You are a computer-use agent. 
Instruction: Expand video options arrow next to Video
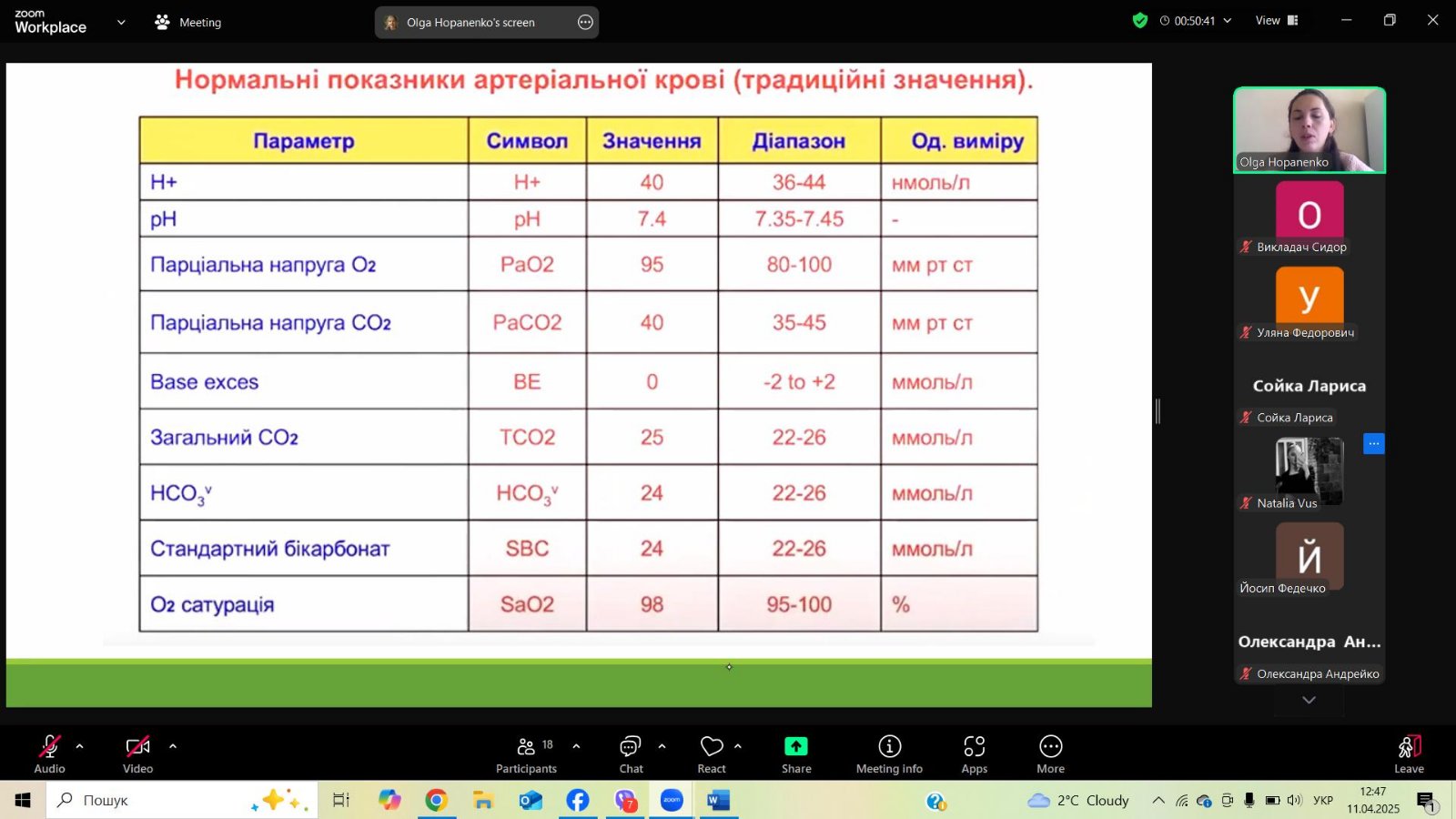pyautogui.click(x=173, y=746)
